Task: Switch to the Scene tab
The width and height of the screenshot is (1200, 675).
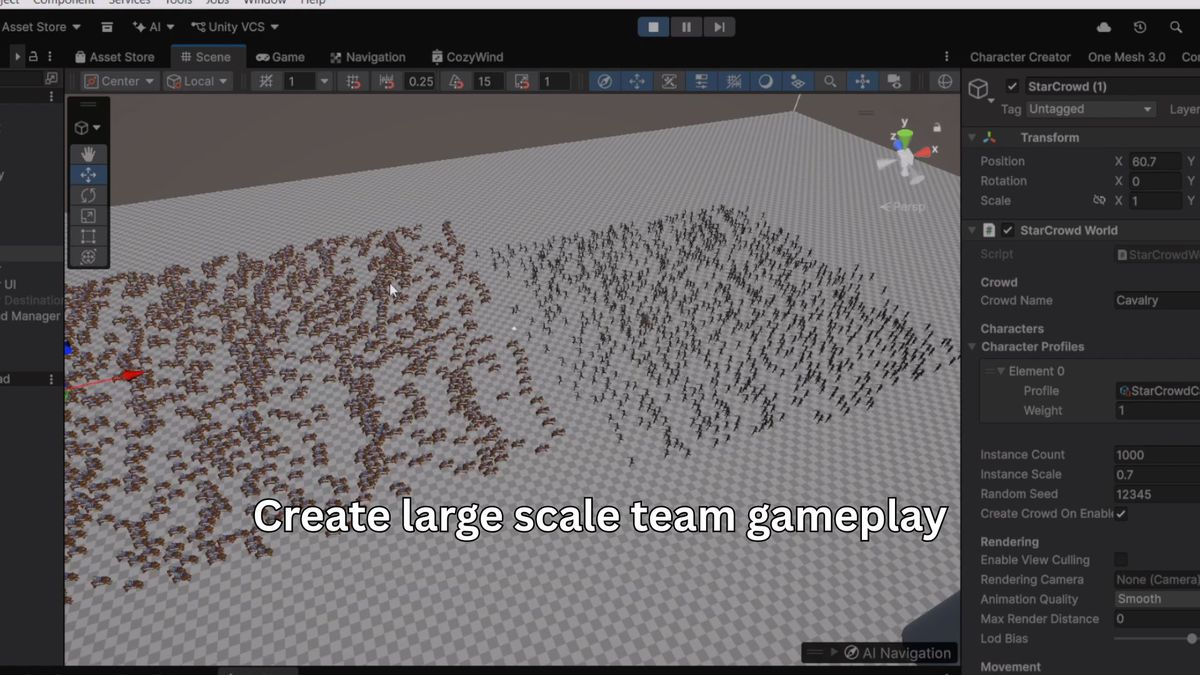Action: [x=205, y=57]
